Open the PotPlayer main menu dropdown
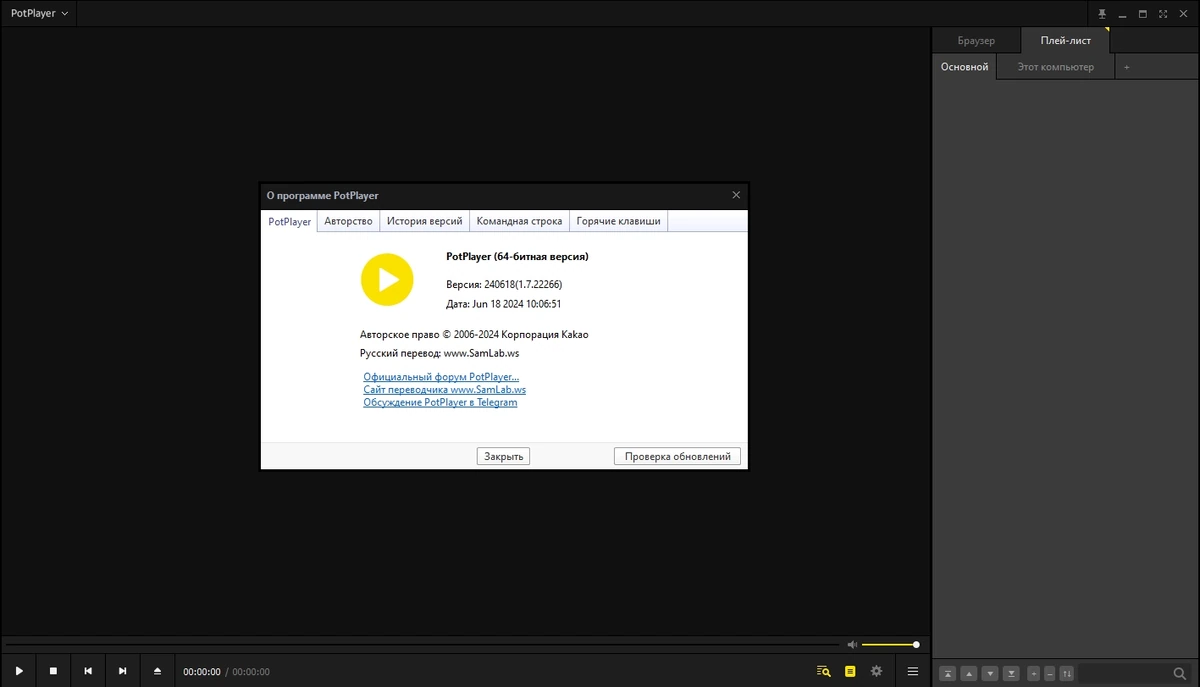 click(39, 14)
